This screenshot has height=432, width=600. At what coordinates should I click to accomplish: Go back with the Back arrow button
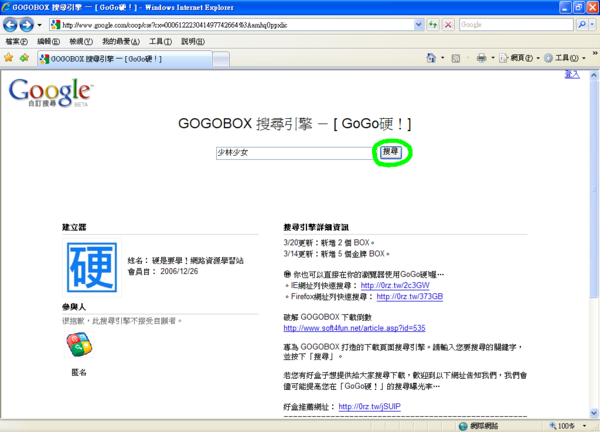point(10,25)
